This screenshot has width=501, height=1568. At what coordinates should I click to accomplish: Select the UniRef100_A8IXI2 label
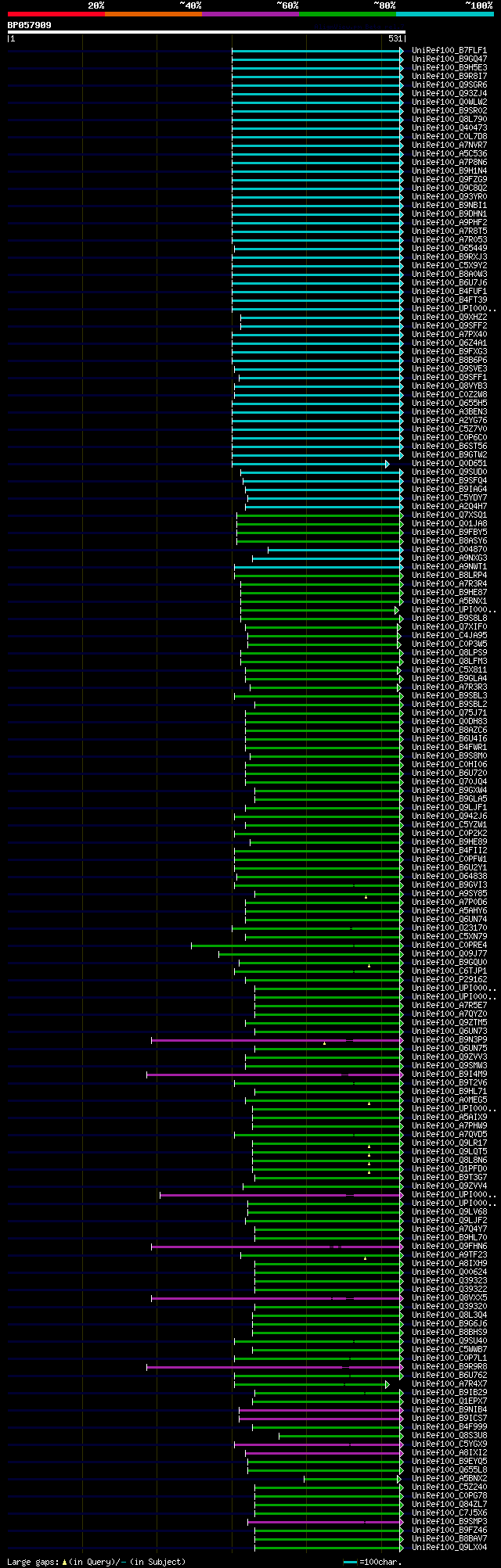[x=449, y=1452]
